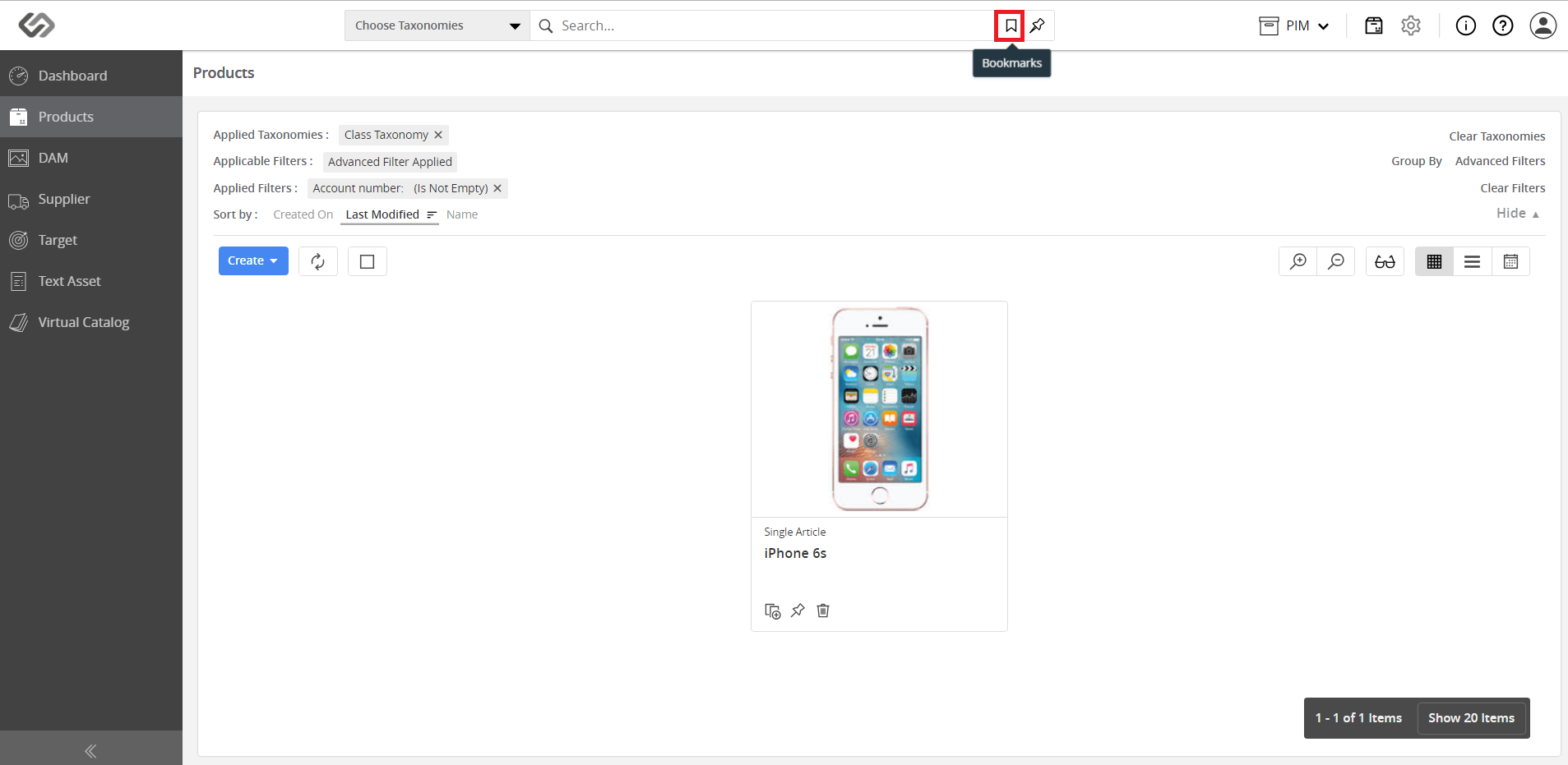Viewport: 1568px width, 765px height.
Task: Toggle Last Modified sort direction icon
Action: [x=432, y=214]
